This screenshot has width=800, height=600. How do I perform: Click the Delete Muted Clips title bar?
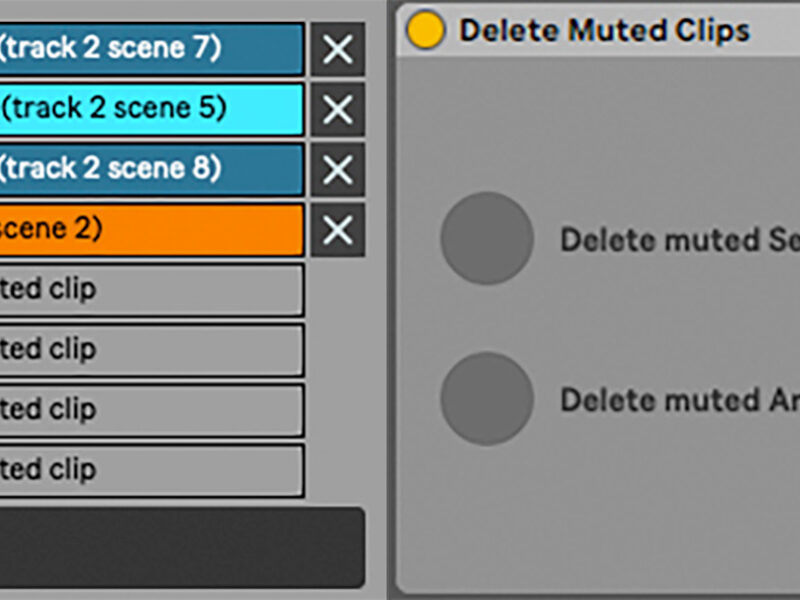620,31
